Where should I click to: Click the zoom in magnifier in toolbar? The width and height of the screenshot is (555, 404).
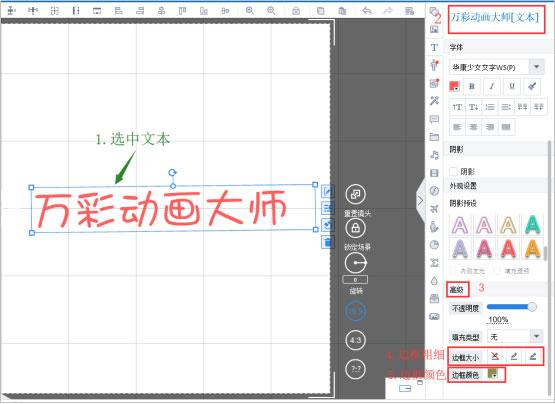250,11
